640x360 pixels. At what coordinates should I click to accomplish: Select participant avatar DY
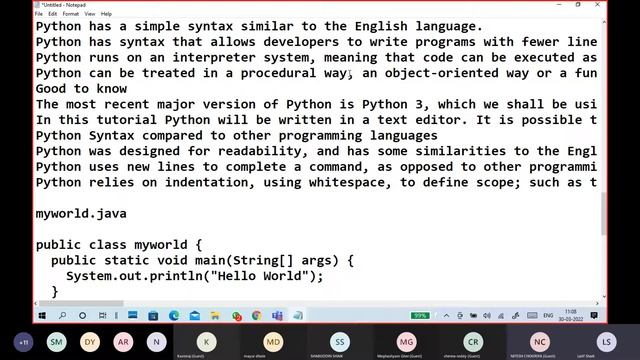[90, 342]
